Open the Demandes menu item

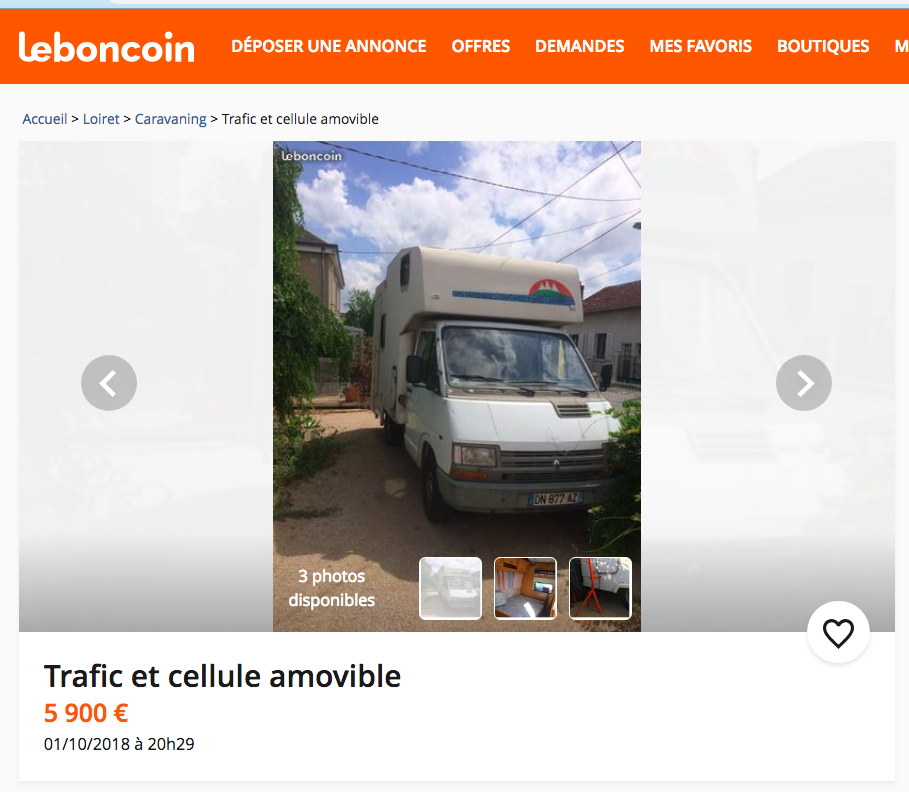point(580,46)
